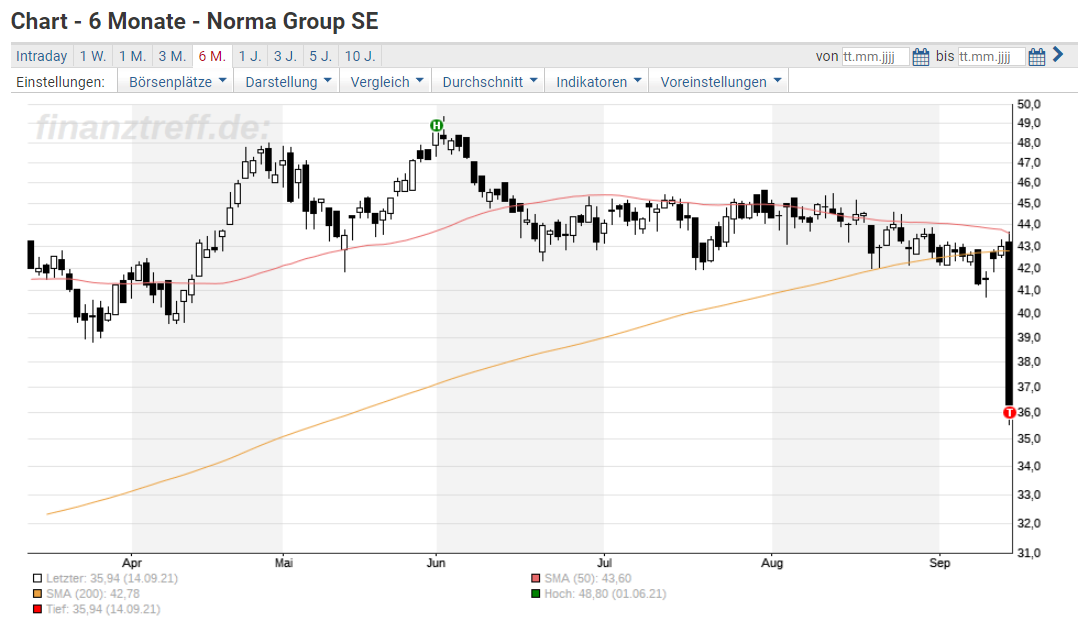Select the 3 M. time range tab
The height and width of the screenshot is (633, 1087).
(x=172, y=56)
